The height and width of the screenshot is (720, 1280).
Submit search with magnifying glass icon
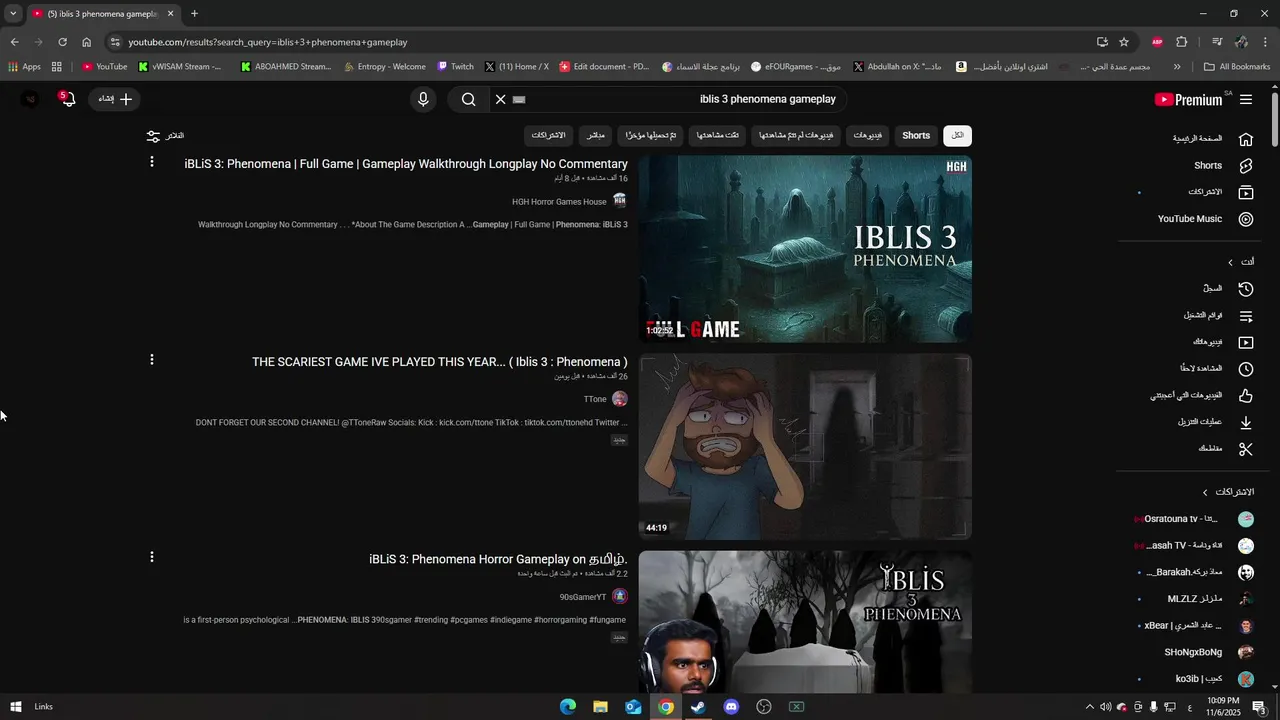pos(468,99)
